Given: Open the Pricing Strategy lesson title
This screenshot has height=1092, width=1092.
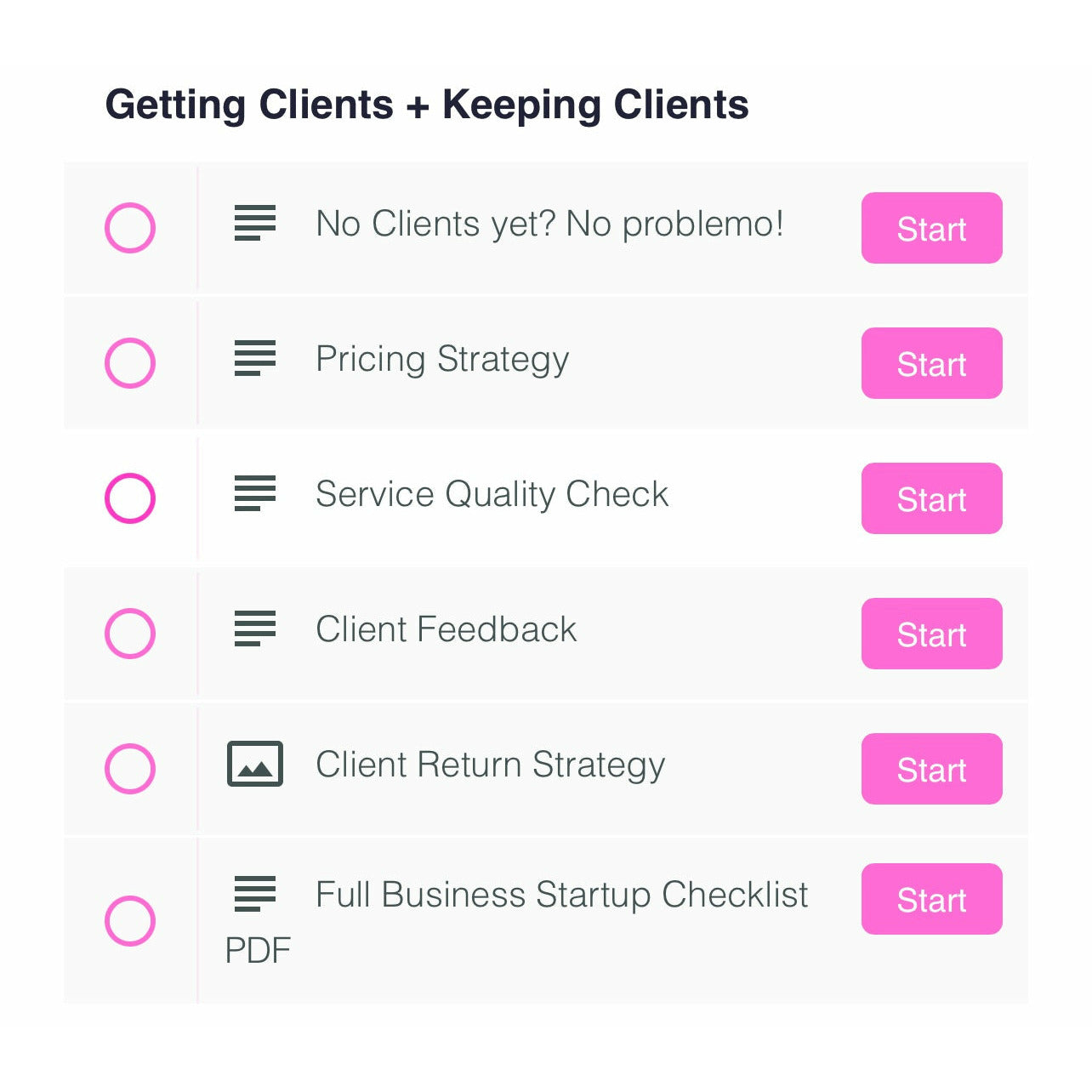Looking at the screenshot, I should click(x=442, y=359).
